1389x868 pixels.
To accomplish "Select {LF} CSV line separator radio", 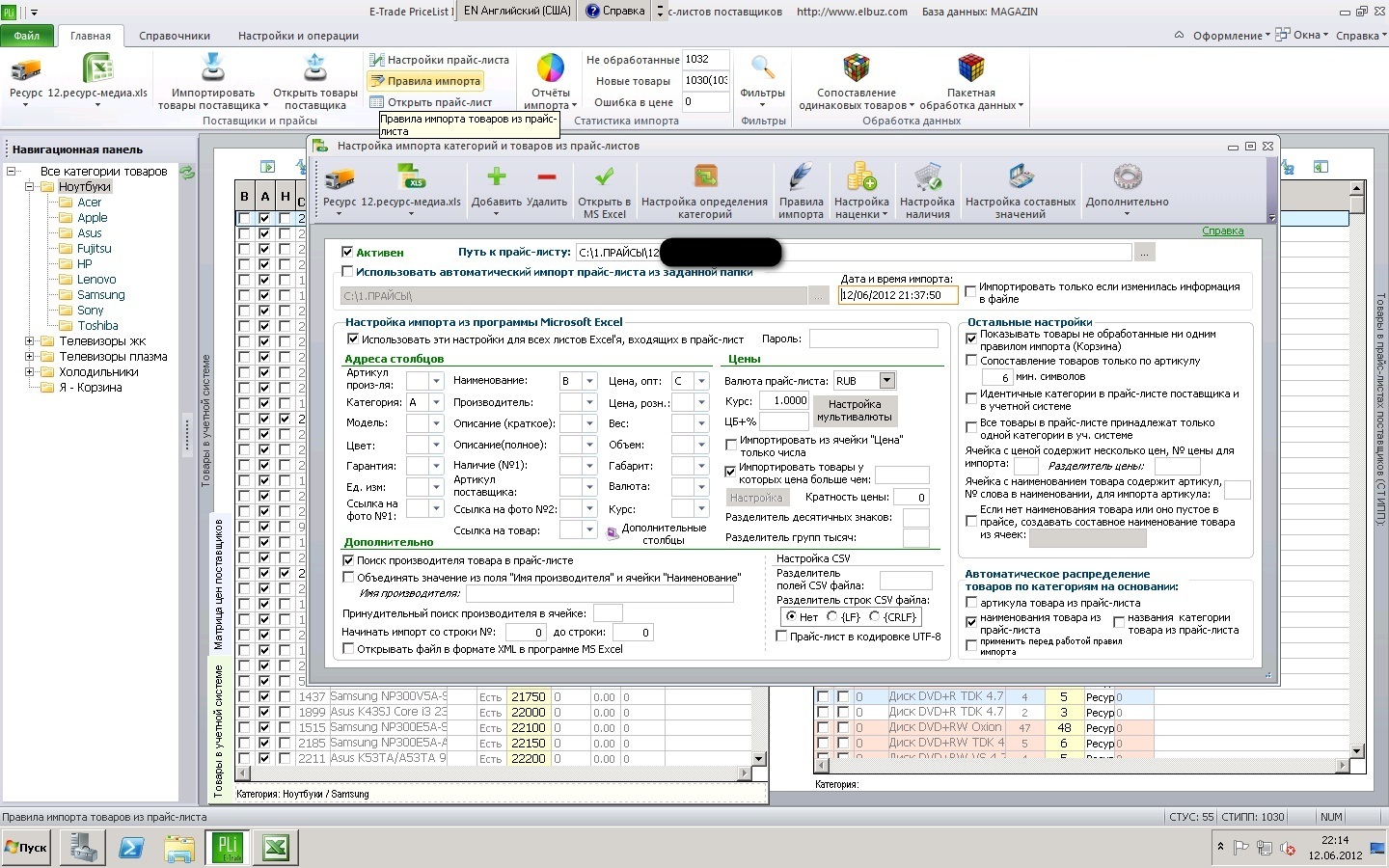I will (831, 617).
